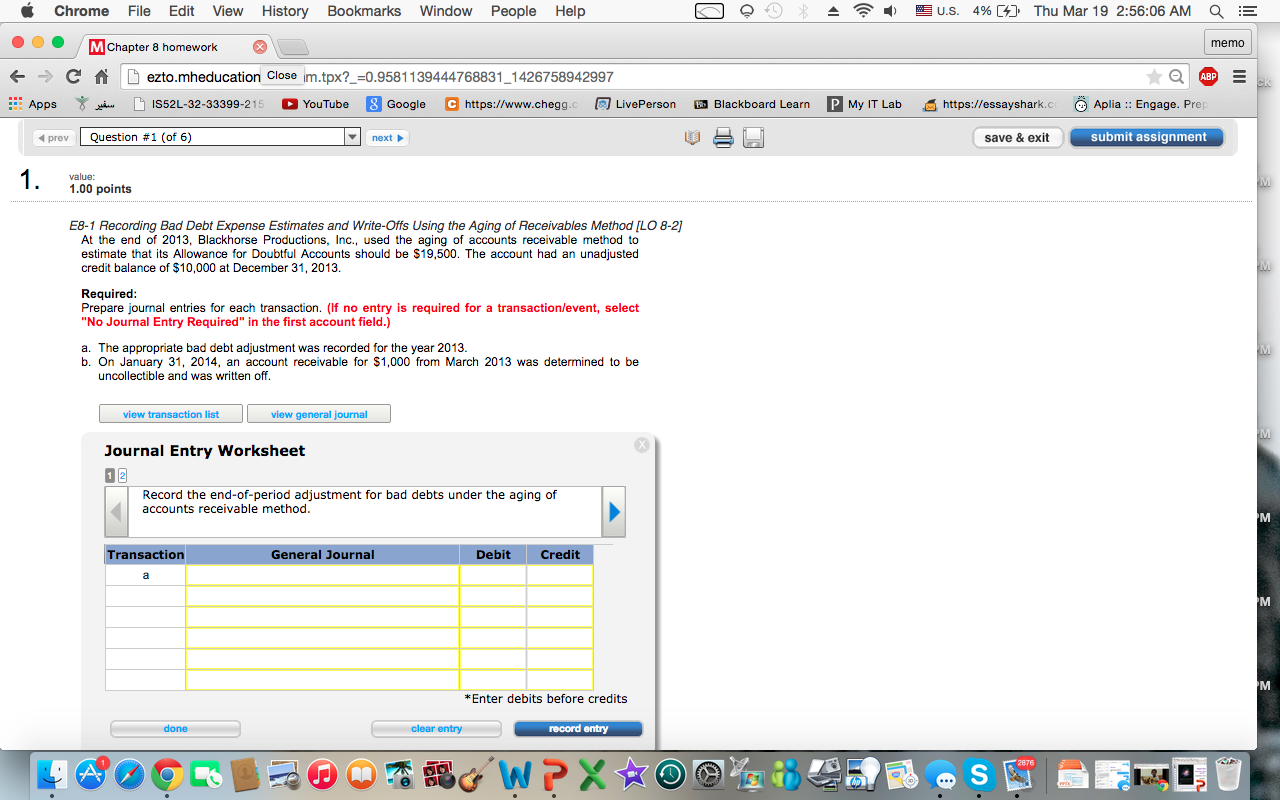Open the Blackboard Learn bookmark
The width and height of the screenshot is (1280, 800).
(752, 104)
